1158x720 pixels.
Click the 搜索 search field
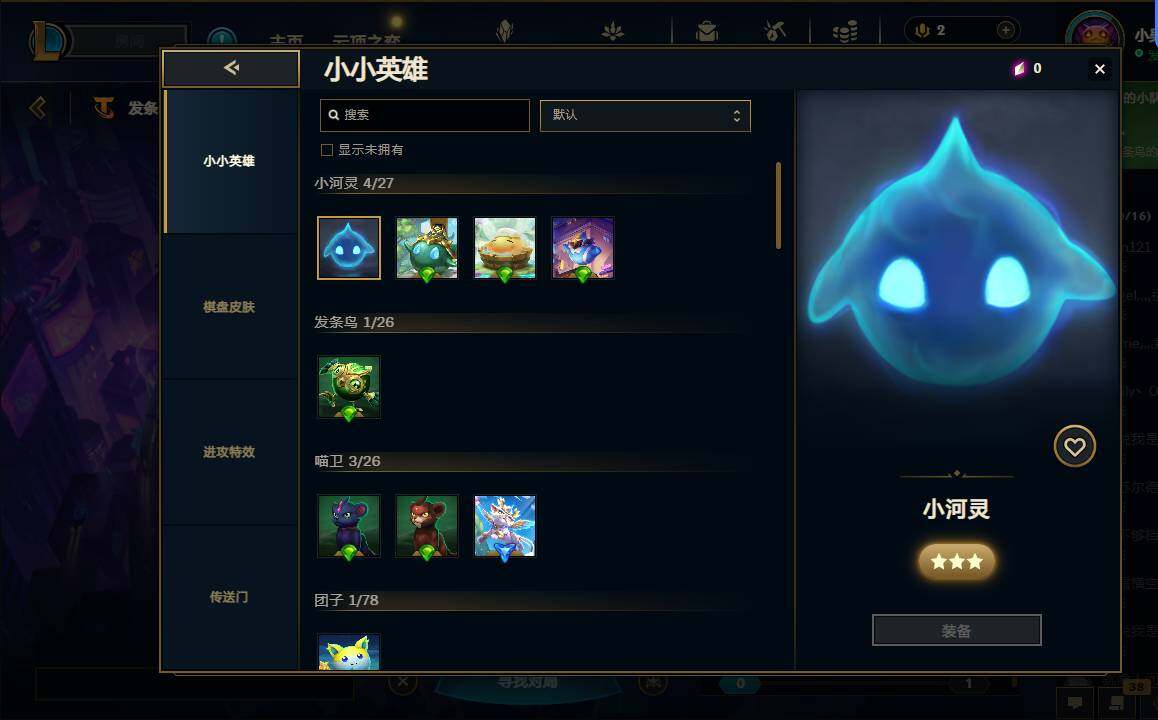(x=425, y=115)
